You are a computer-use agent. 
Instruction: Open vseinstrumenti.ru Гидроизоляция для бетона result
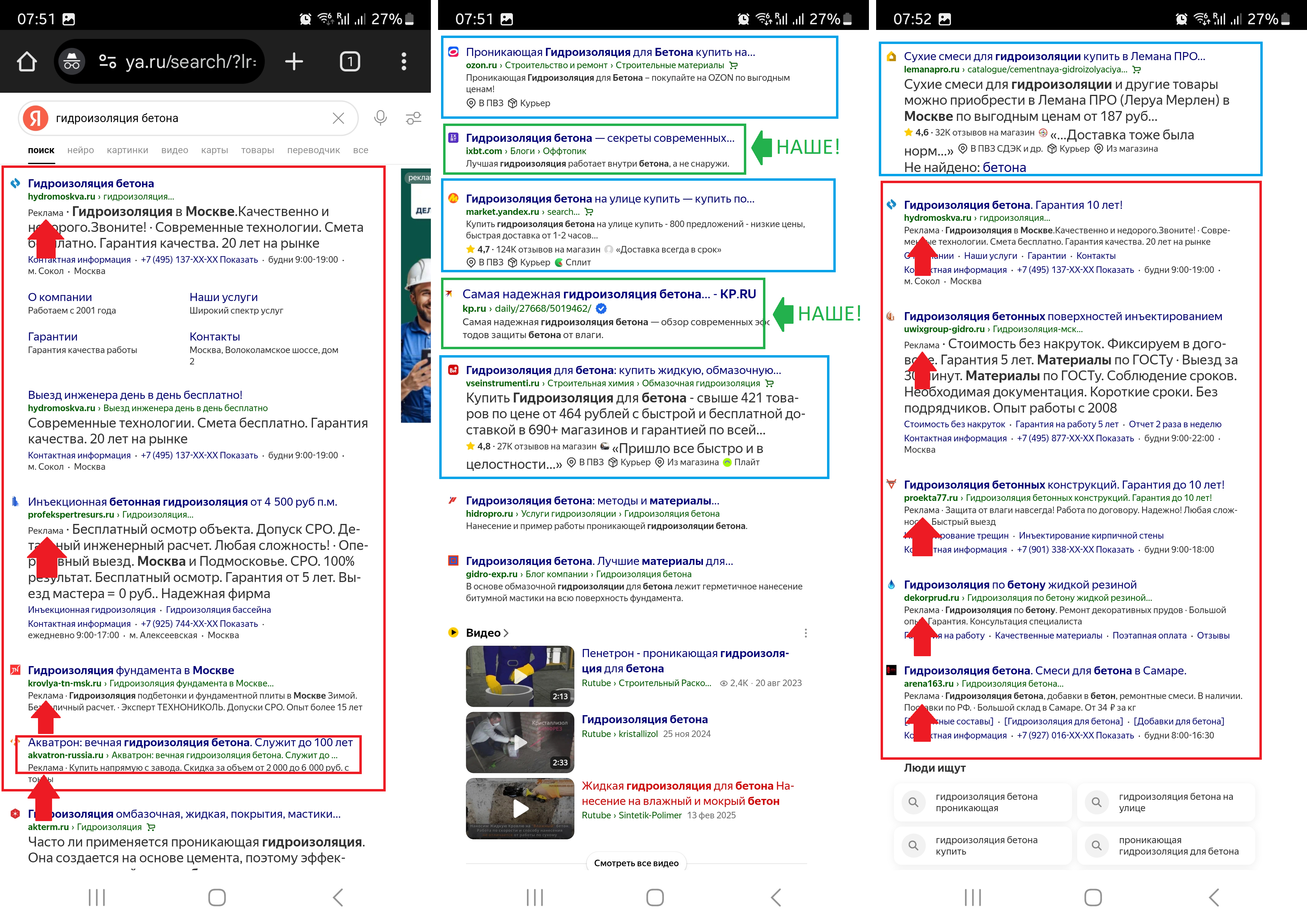click(x=623, y=370)
